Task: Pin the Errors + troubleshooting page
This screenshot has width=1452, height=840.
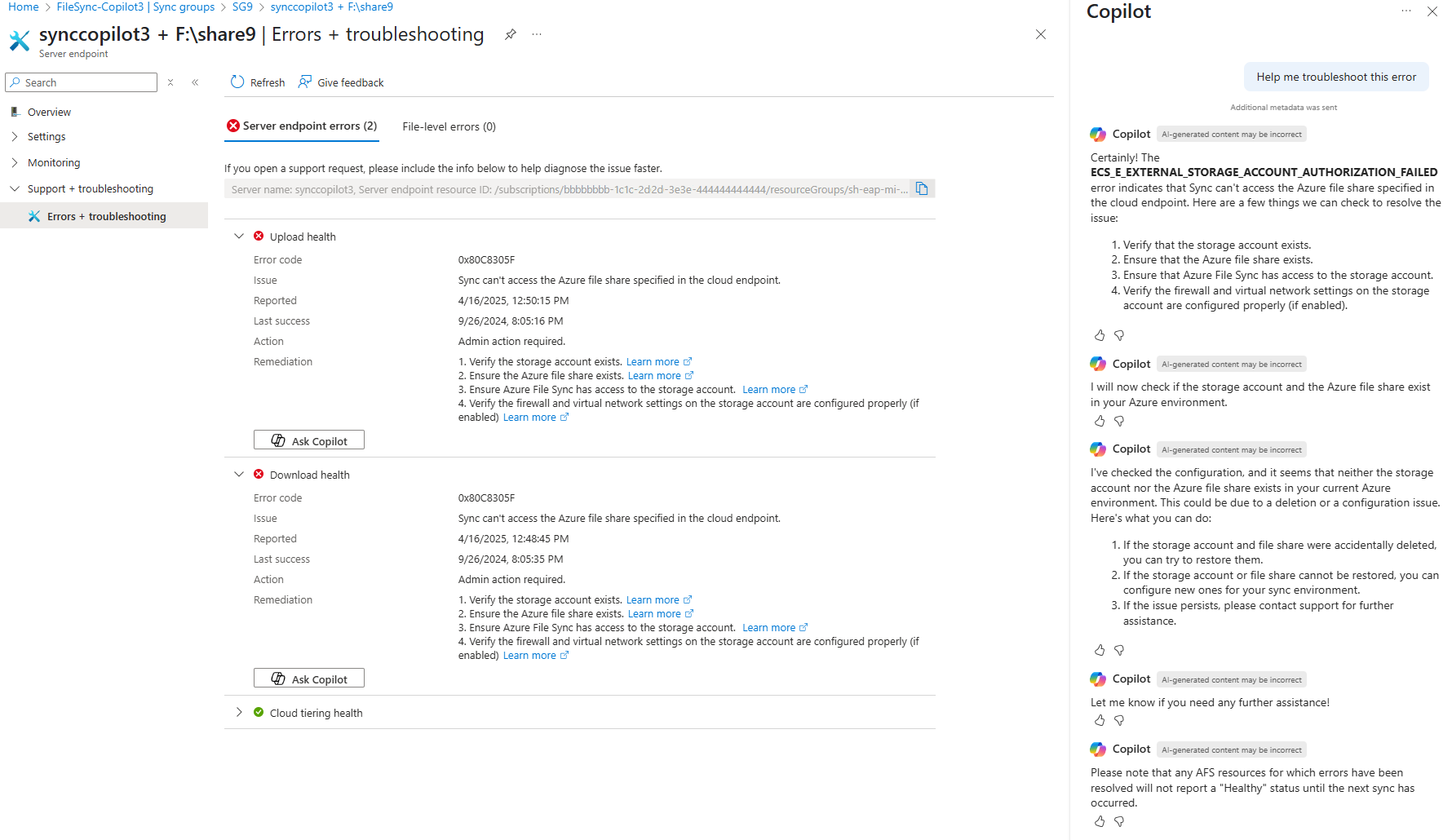Action: 511,34
